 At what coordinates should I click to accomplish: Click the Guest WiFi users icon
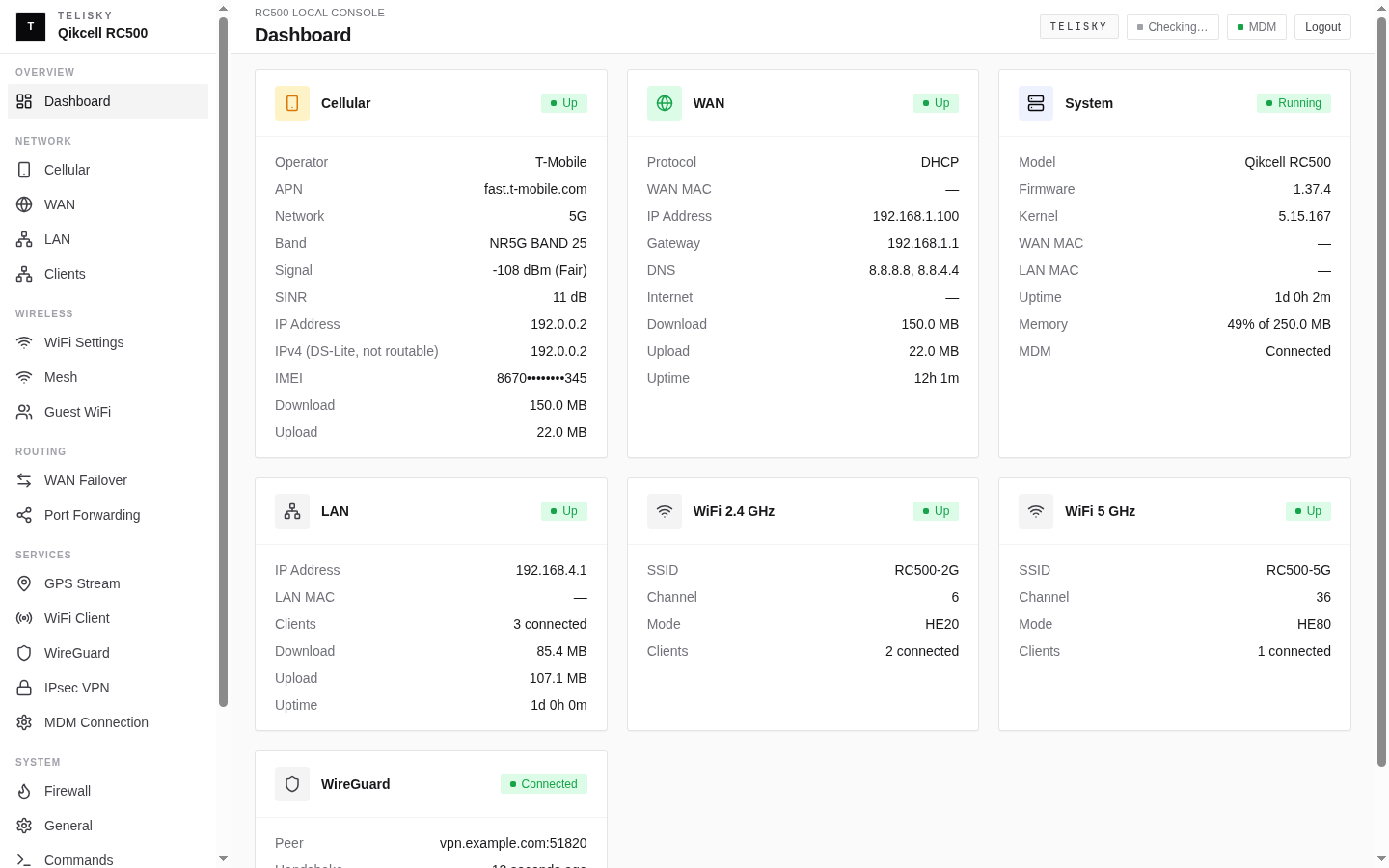click(24, 412)
